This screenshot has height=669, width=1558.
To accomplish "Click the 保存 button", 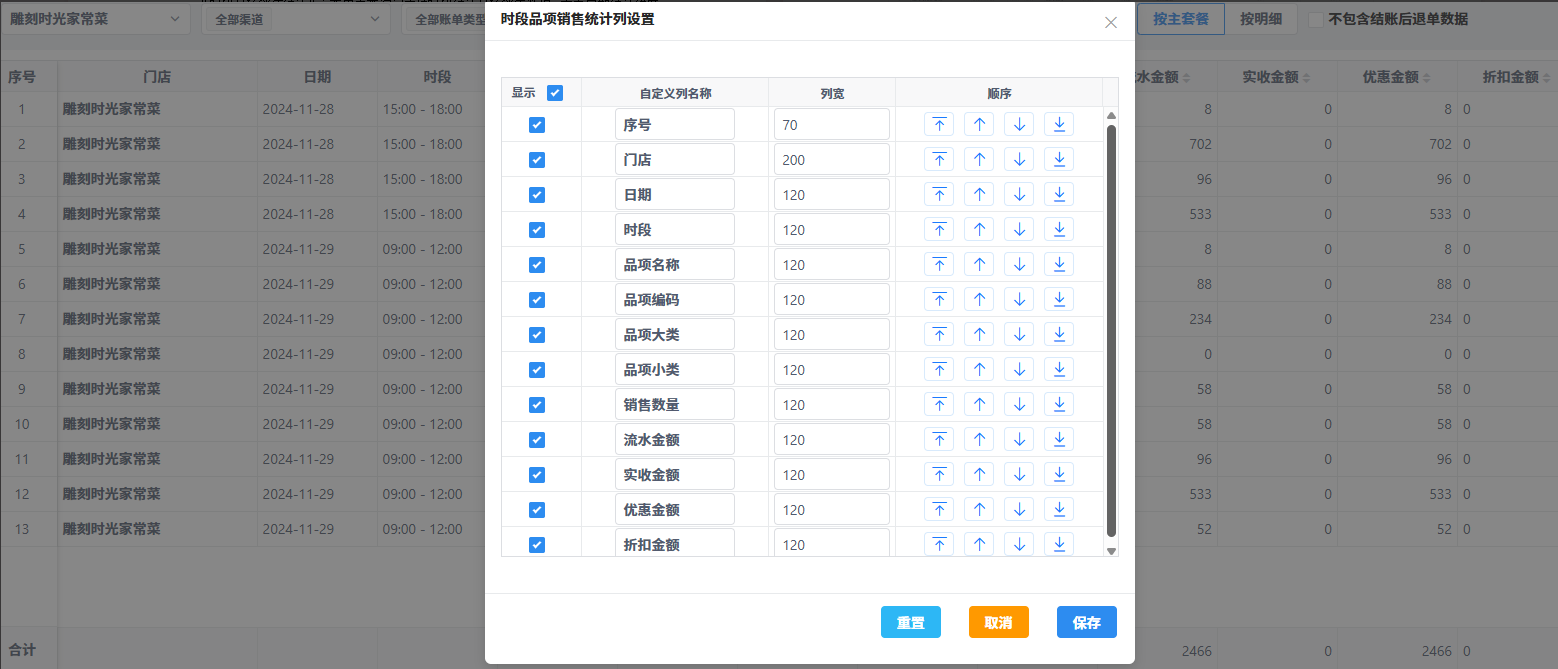I will (1086, 622).
